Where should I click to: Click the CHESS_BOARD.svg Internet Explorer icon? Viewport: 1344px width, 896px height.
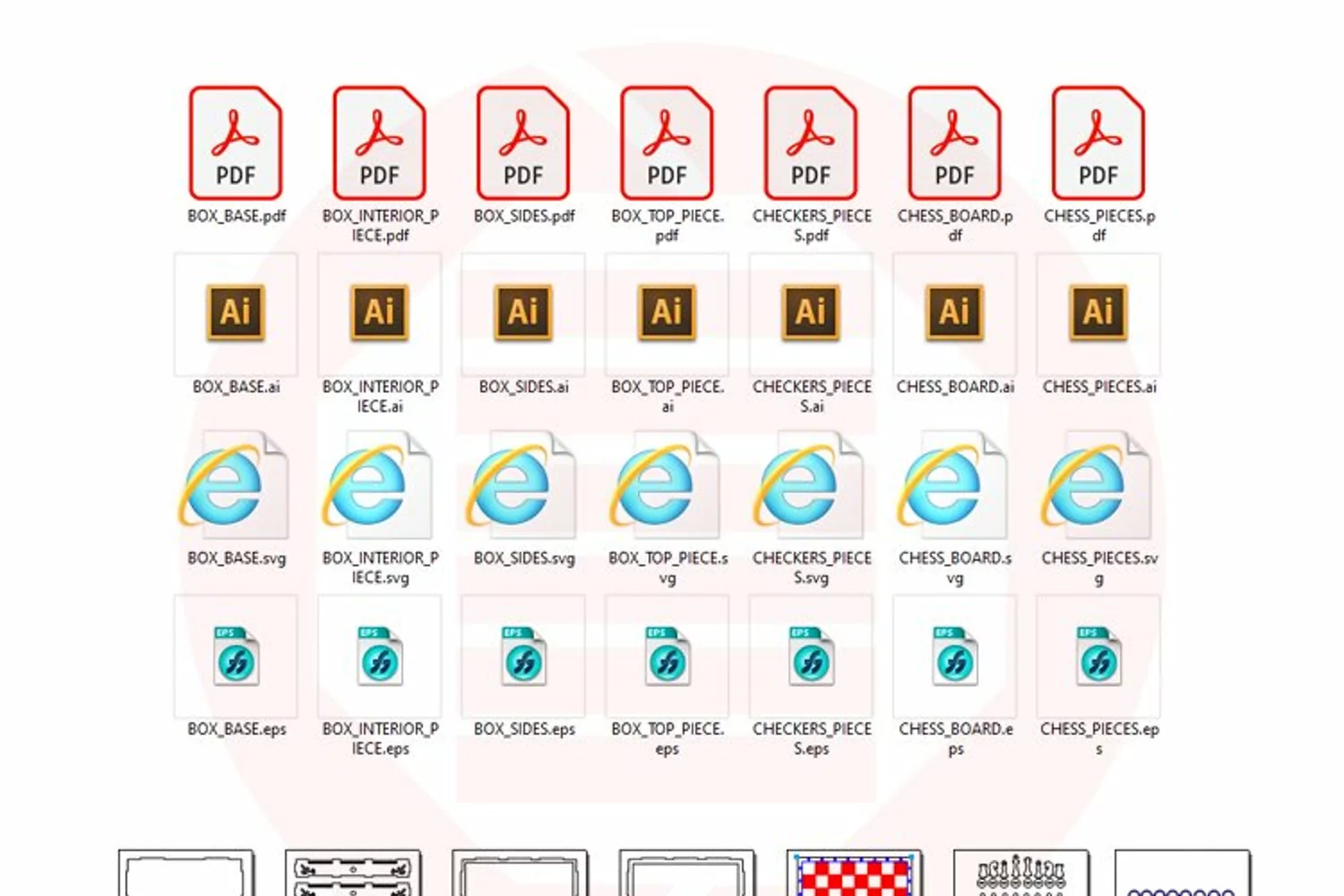pos(952,485)
